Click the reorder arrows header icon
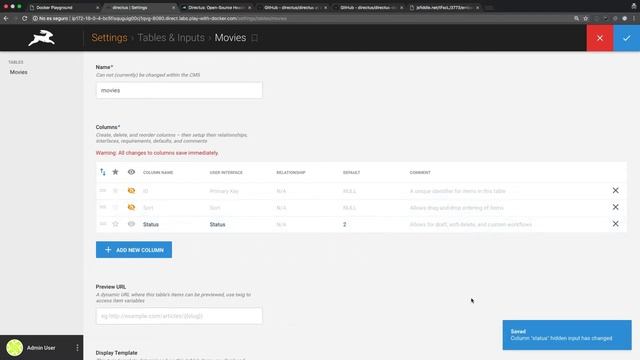Screen dimensions: 640x360 pyautogui.click(x=103, y=172)
